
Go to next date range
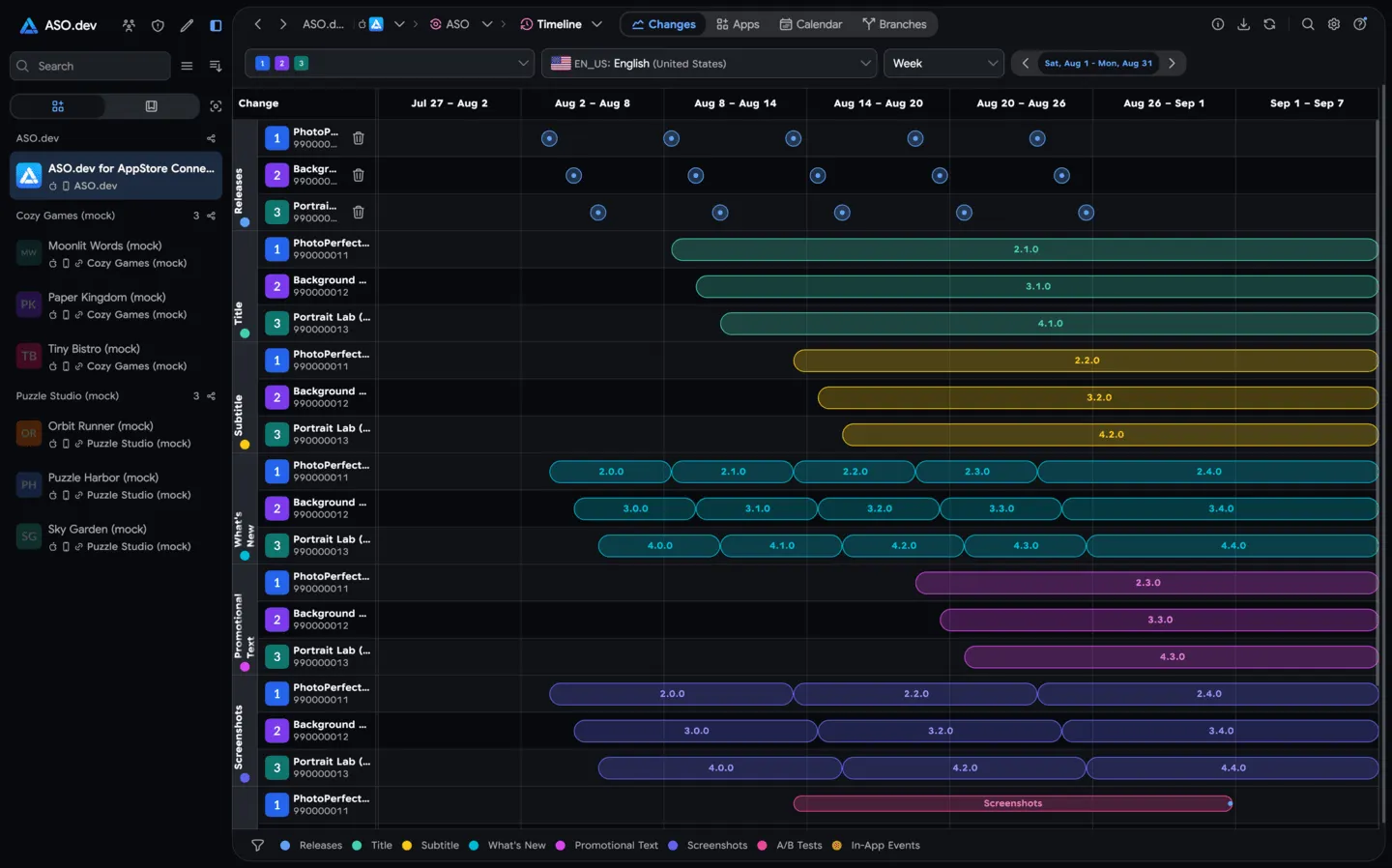pos(1172,63)
